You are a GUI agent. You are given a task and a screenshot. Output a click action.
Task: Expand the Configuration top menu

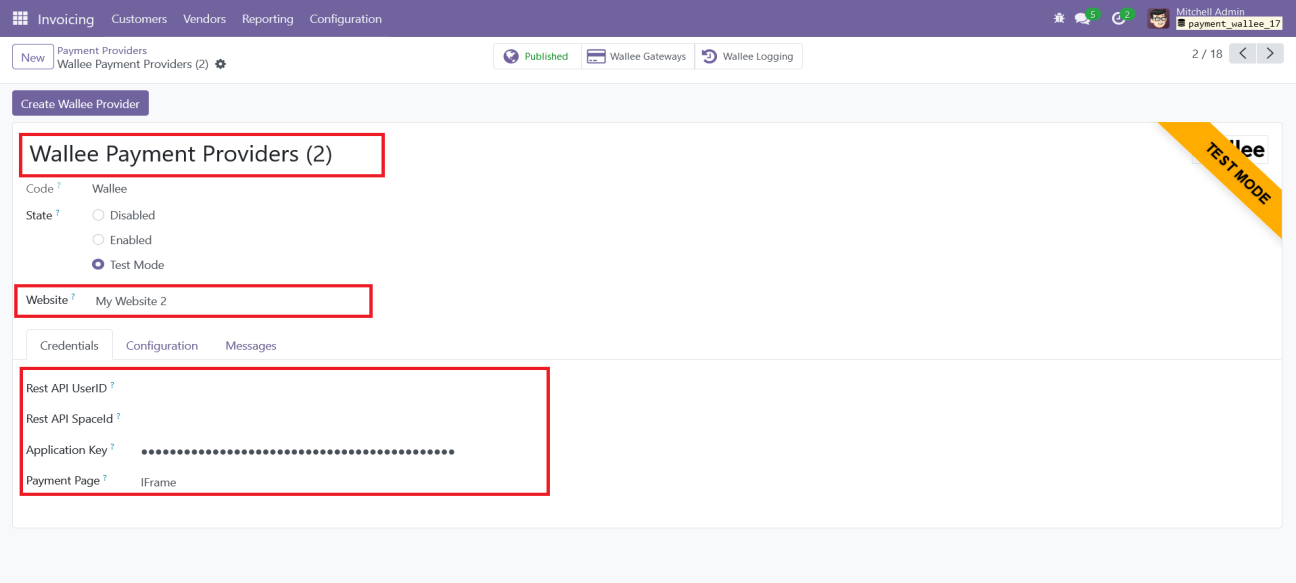click(x=345, y=19)
